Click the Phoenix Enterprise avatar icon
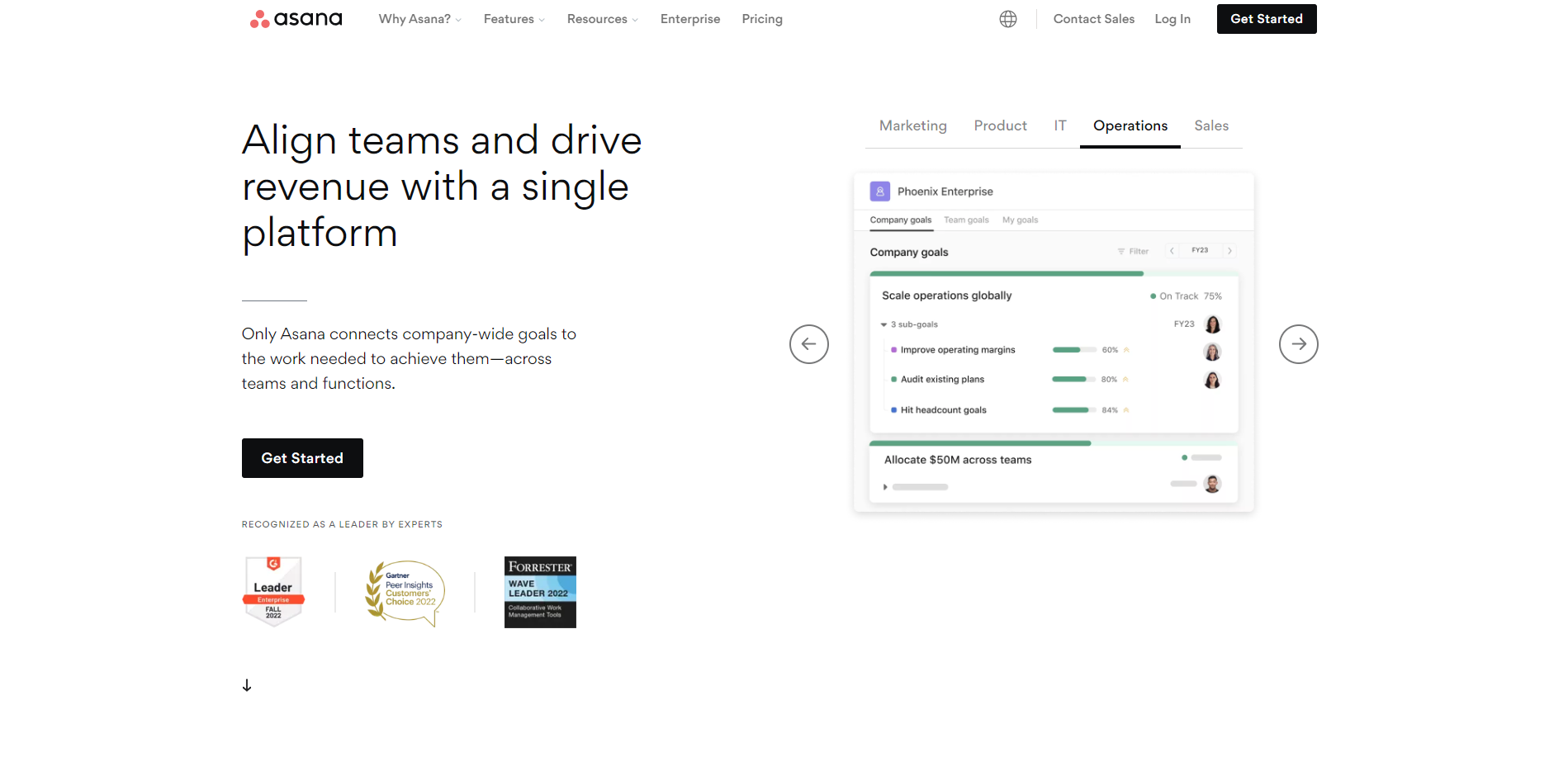The width and height of the screenshot is (1568, 771). (x=879, y=191)
